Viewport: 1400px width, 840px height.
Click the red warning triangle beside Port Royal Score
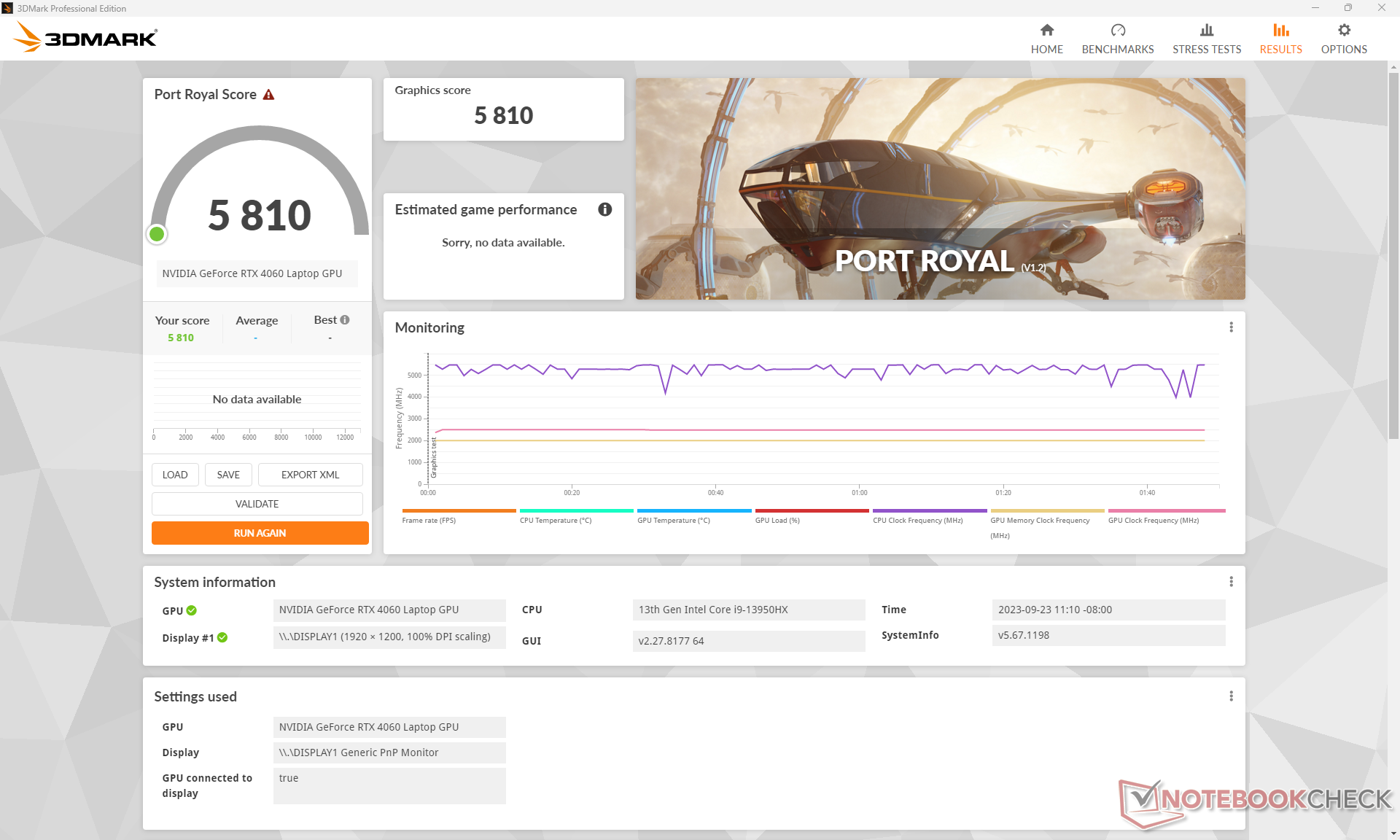point(268,95)
